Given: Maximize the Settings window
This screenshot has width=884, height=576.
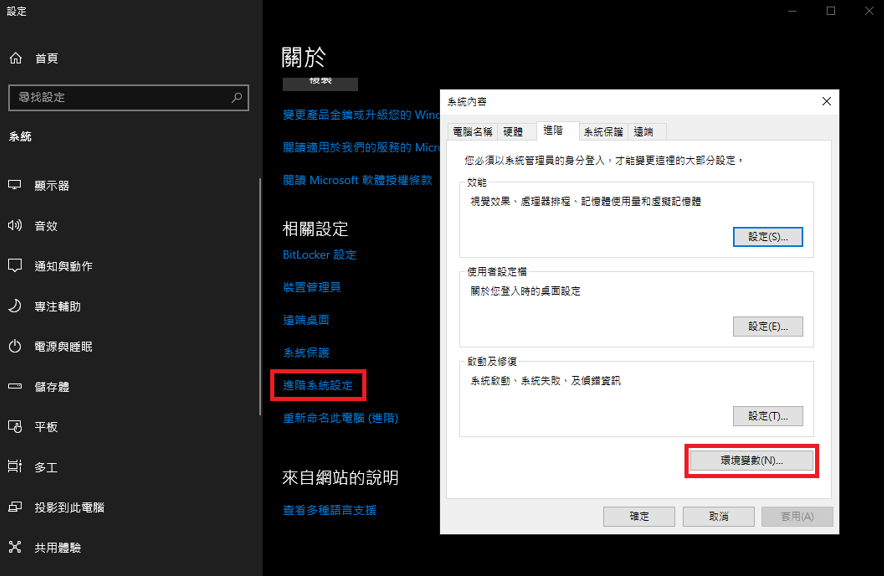Looking at the screenshot, I should tap(830, 11).
